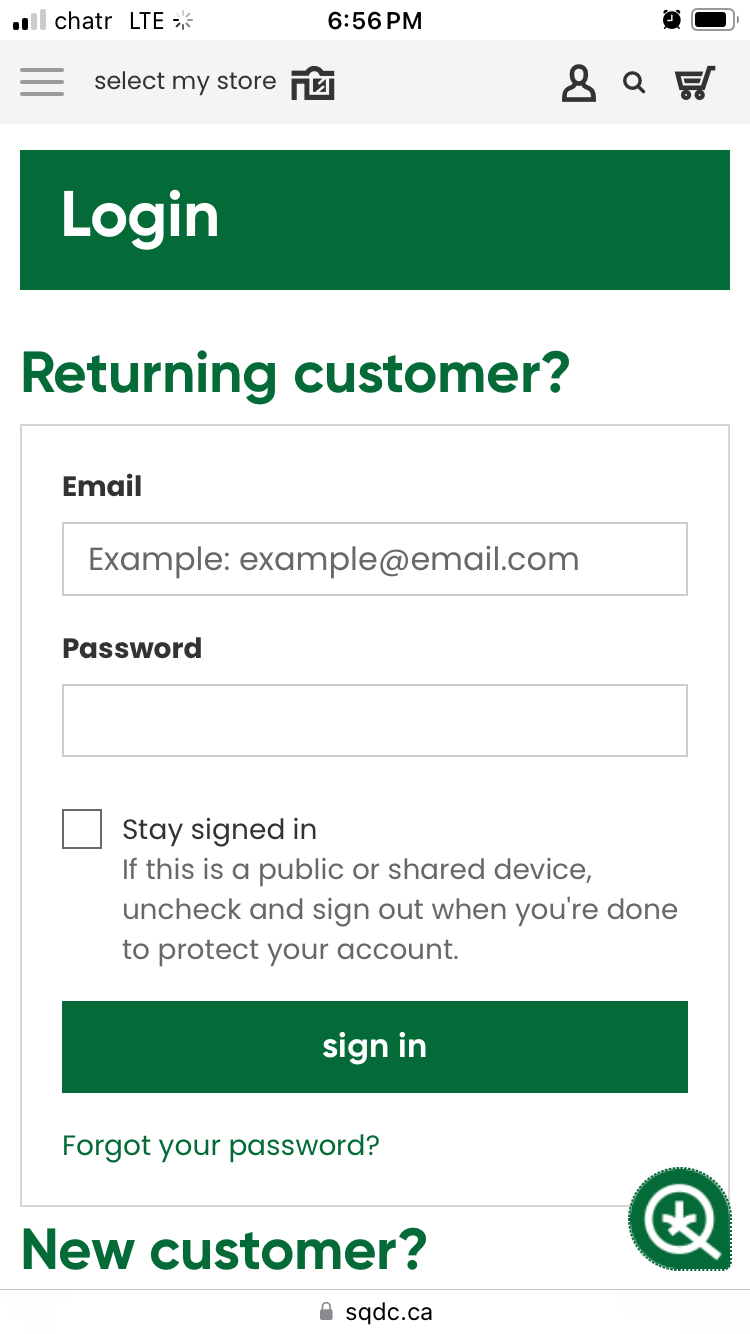Tap the cellular signal bars
Screen dimensions: 750x1334
pyautogui.click(x=29, y=20)
